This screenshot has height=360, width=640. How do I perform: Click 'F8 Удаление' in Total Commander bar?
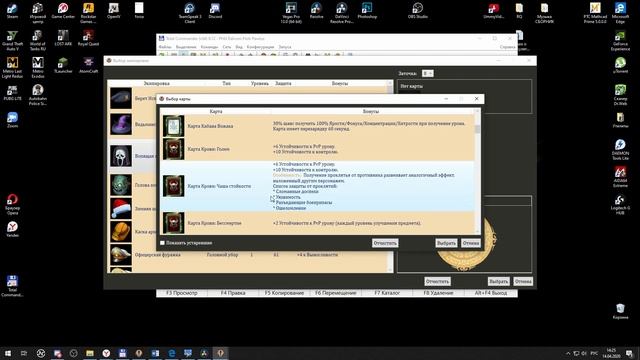pos(438,293)
